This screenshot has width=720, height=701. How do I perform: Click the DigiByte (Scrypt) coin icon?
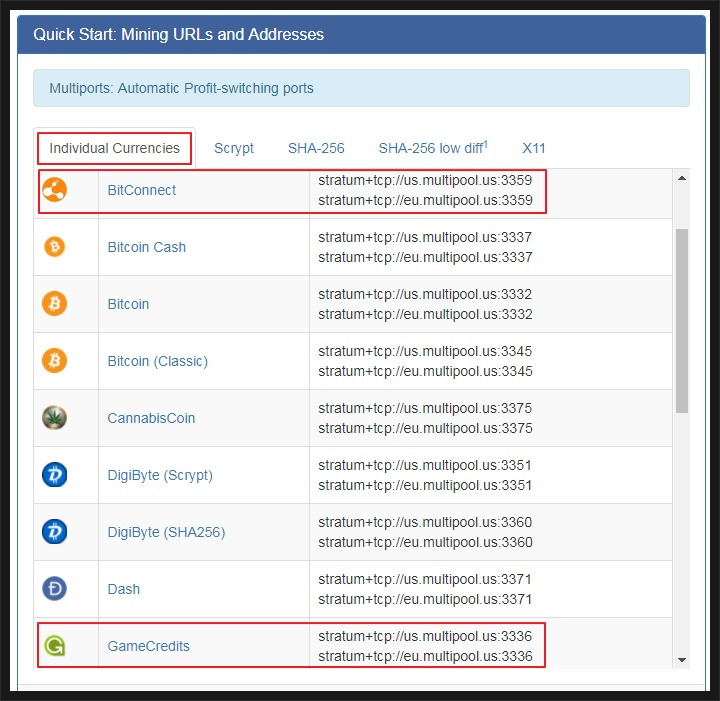click(55, 474)
